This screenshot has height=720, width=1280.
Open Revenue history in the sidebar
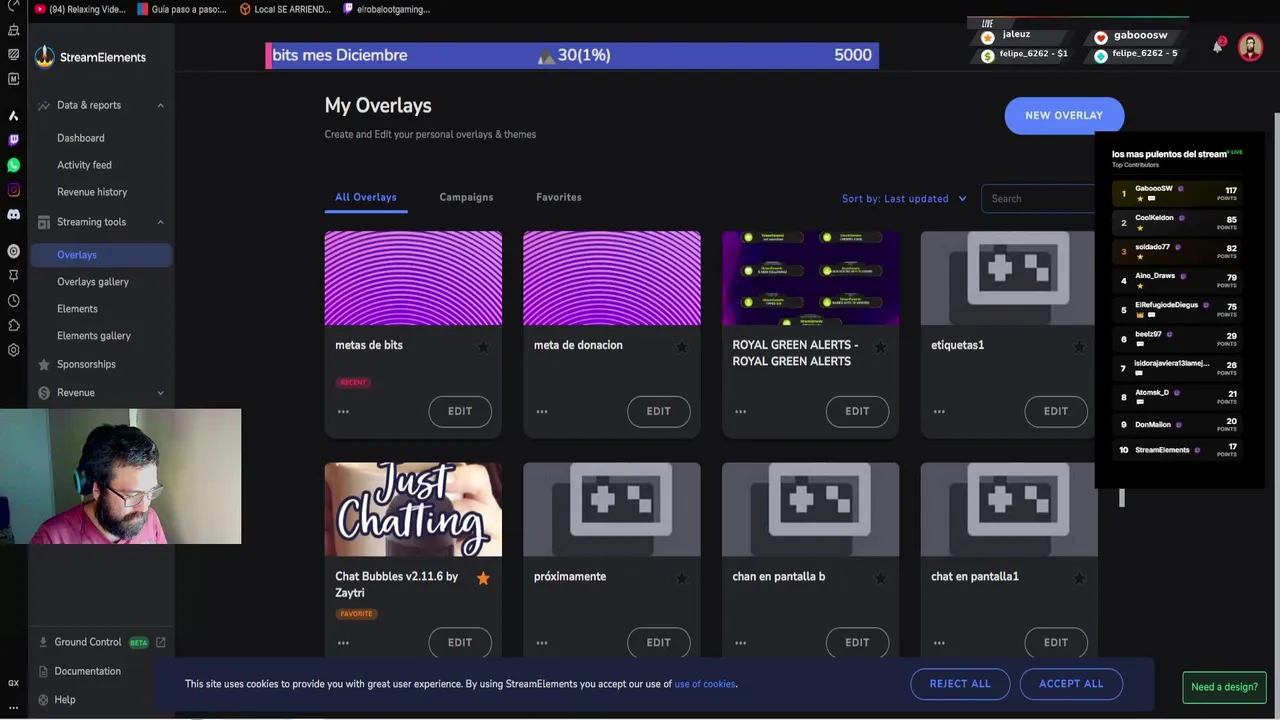coord(92,192)
